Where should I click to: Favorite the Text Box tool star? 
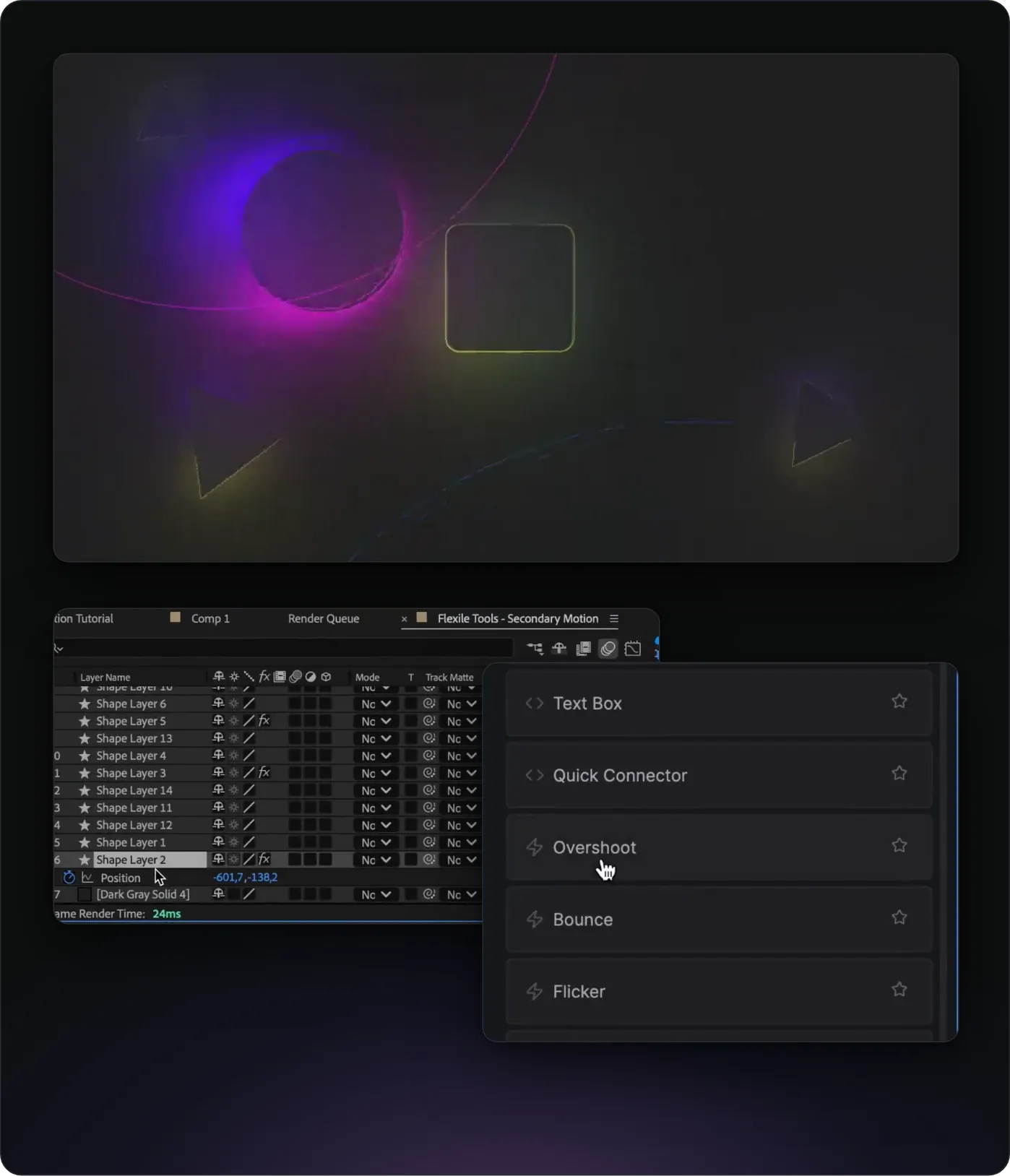pyautogui.click(x=899, y=701)
